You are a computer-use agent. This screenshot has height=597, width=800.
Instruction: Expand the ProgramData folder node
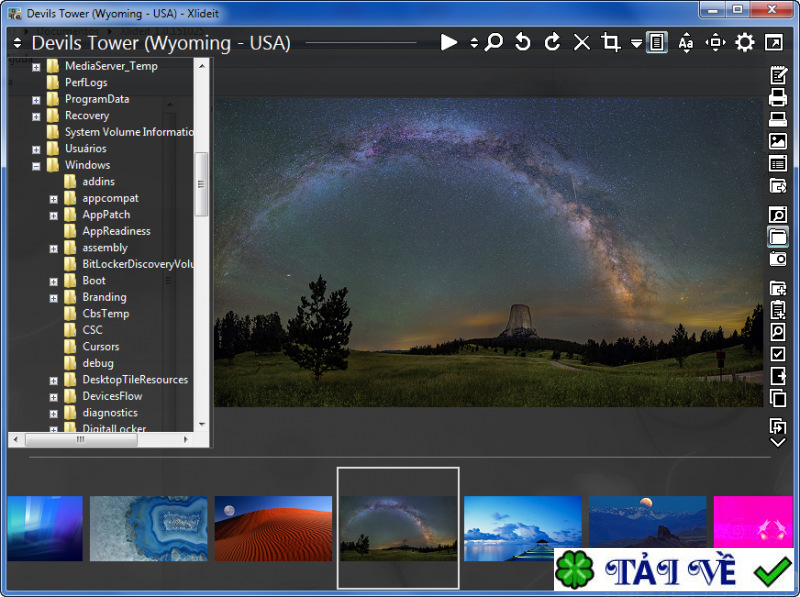(x=36, y=100)
